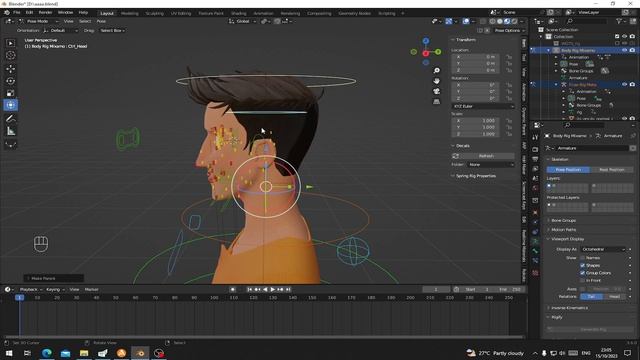Play the animation in the timeline
640x360 pixels.
click(x=273, y=289)
